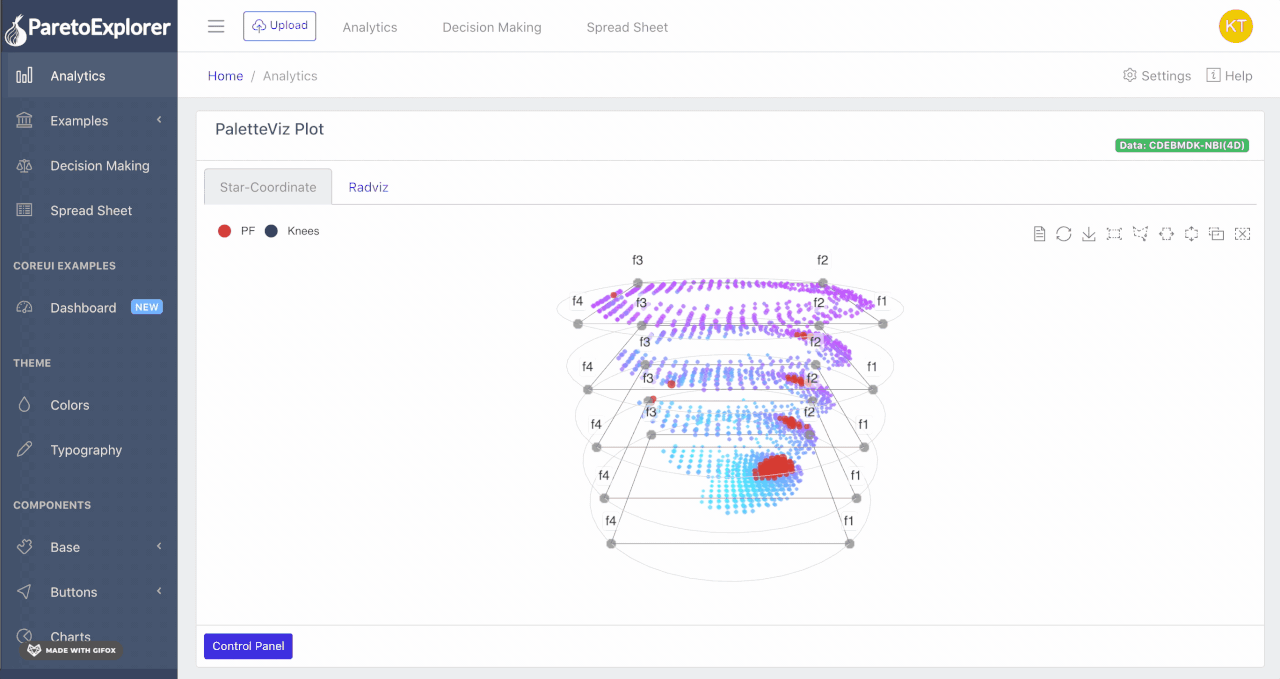This screenshot has width=1280, height=679.
Task: Click the KT user avatar
Action: click(1236, 27)
